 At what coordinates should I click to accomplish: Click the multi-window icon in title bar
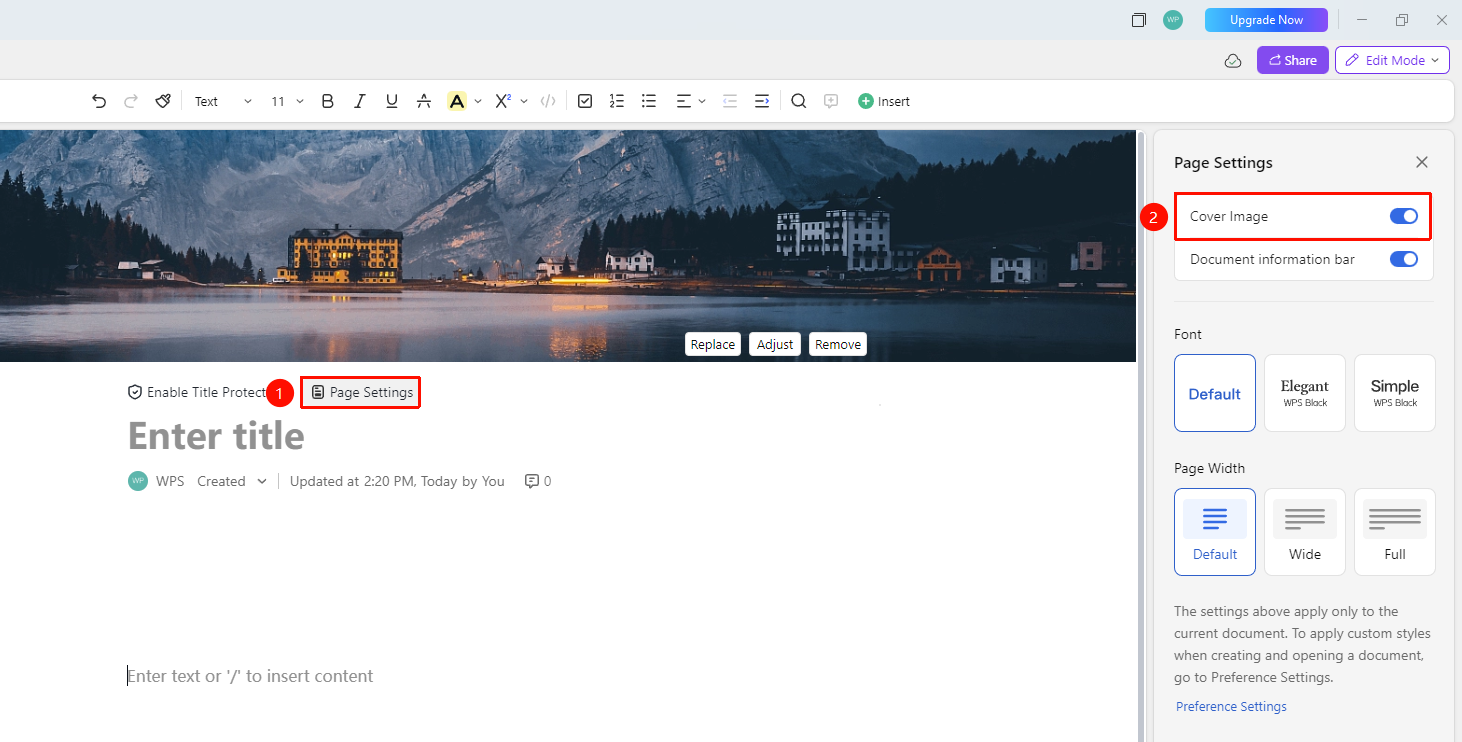[x=1138, y=20]
